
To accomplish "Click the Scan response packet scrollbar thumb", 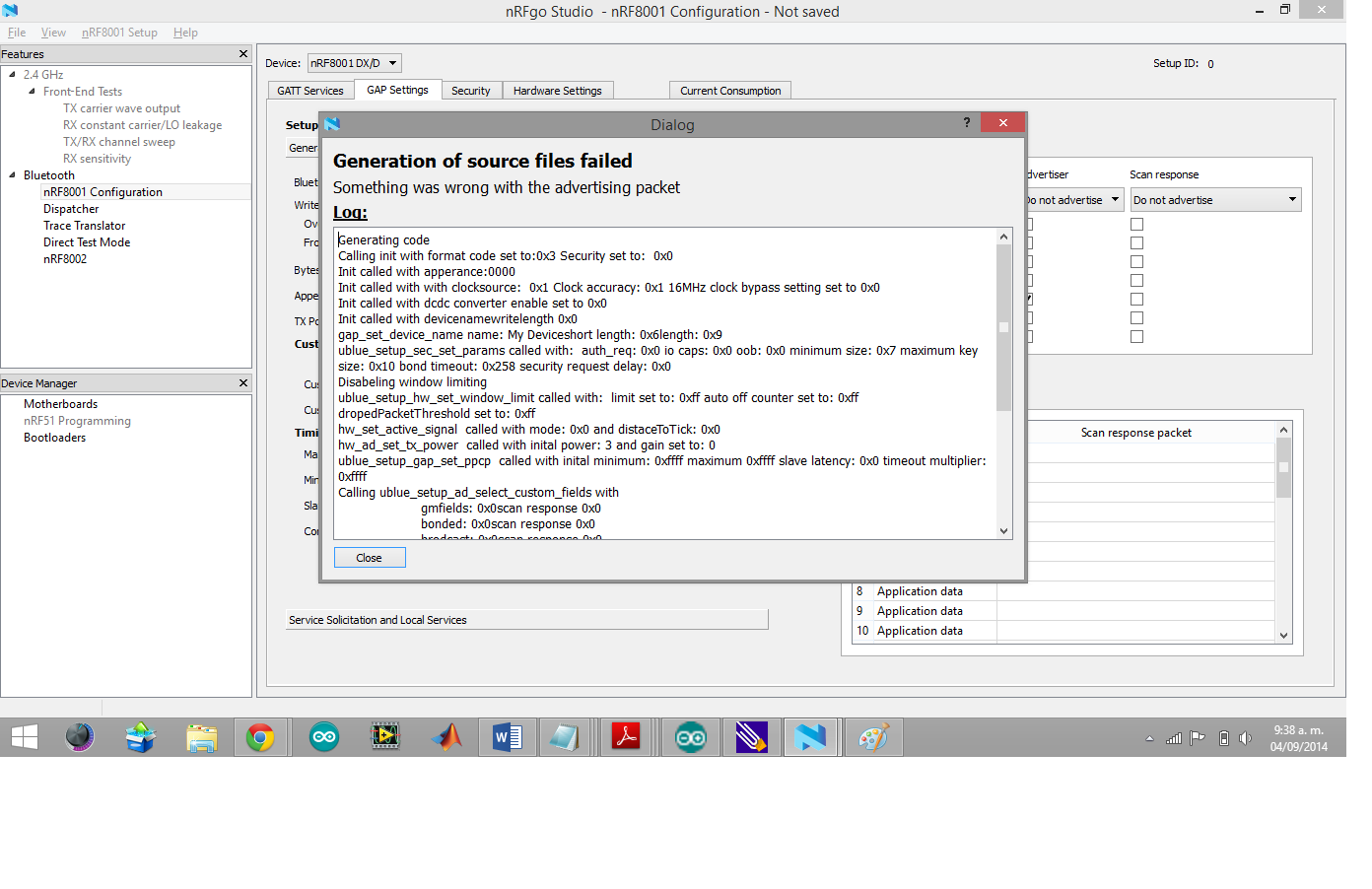I will tap(1283, 467).
